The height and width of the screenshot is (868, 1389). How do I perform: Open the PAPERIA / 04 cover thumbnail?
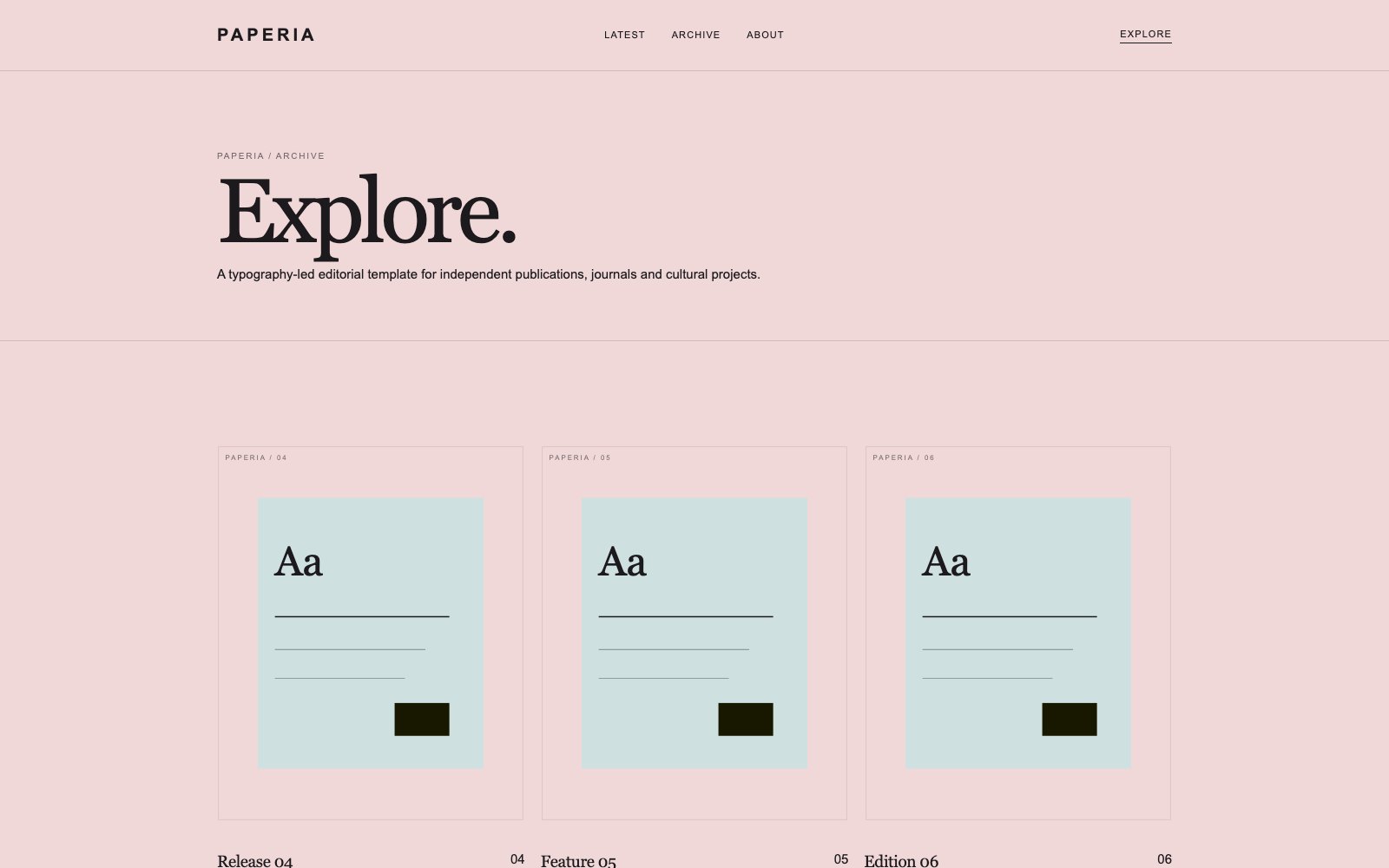click(x=371, y=633)
